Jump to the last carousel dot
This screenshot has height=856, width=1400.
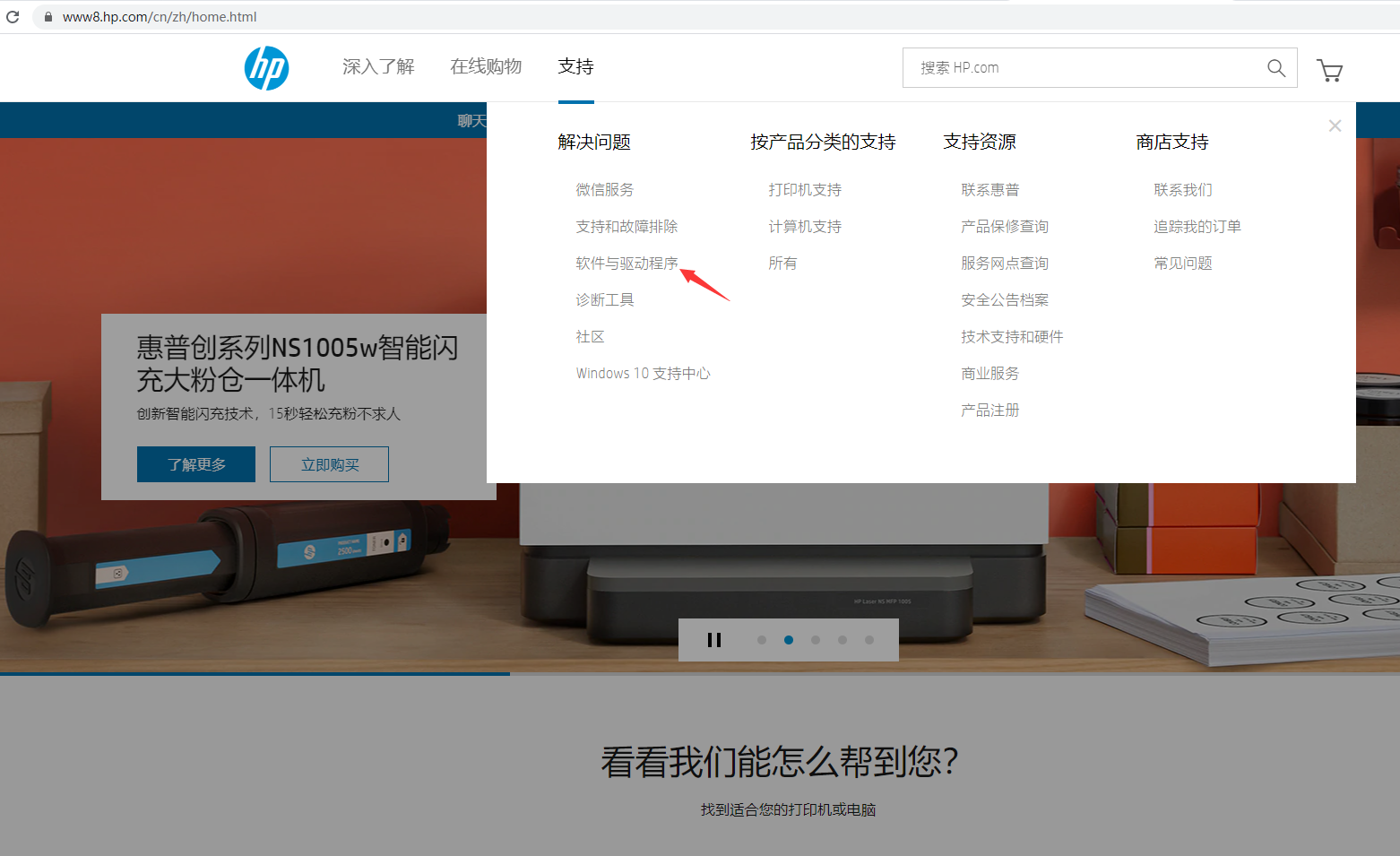point(869,640)
